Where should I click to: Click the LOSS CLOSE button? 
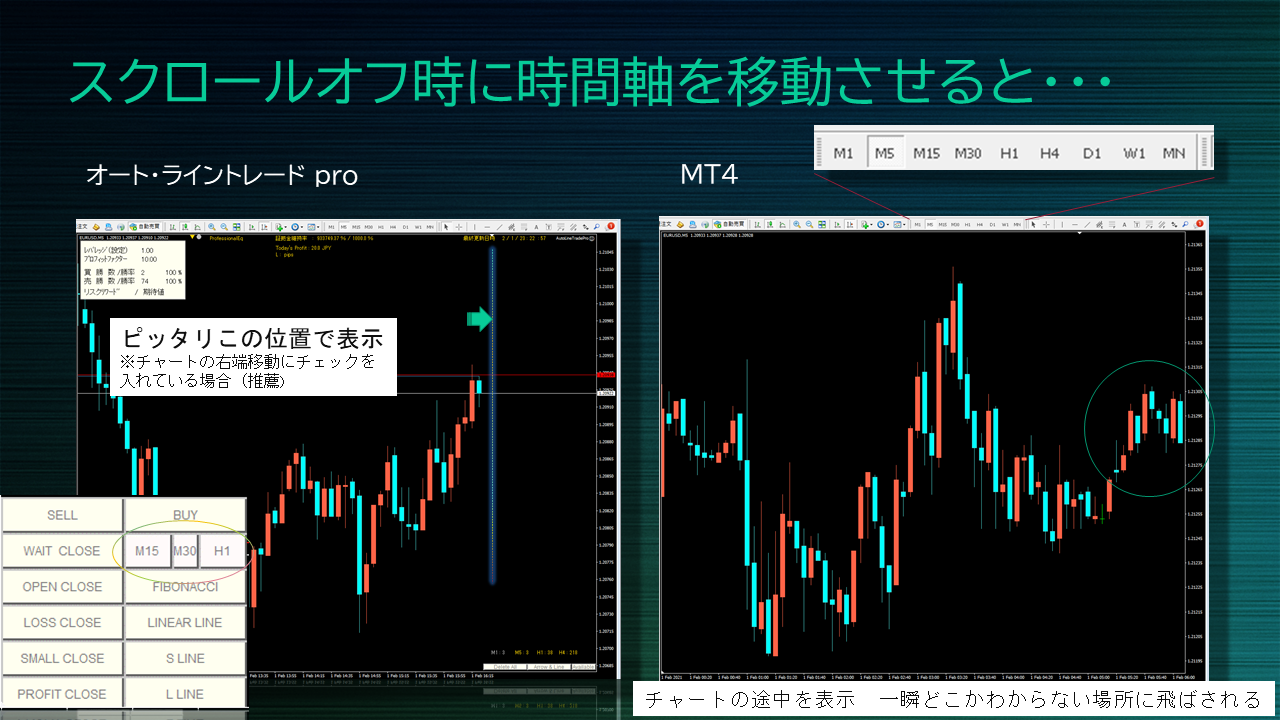62,623
